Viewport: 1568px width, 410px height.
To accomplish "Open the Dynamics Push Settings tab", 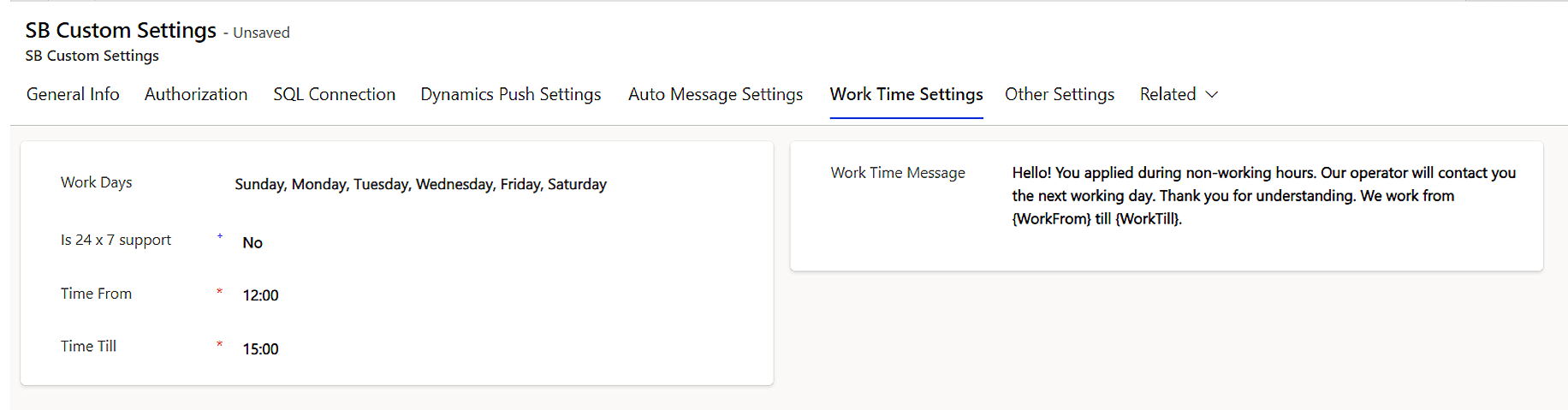I will pyautogui.click(x=510, y=94).
